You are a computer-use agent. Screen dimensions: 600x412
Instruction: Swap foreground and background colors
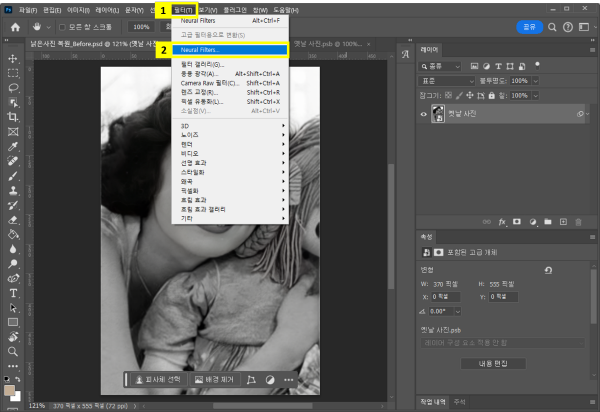(x=18, y=379)
